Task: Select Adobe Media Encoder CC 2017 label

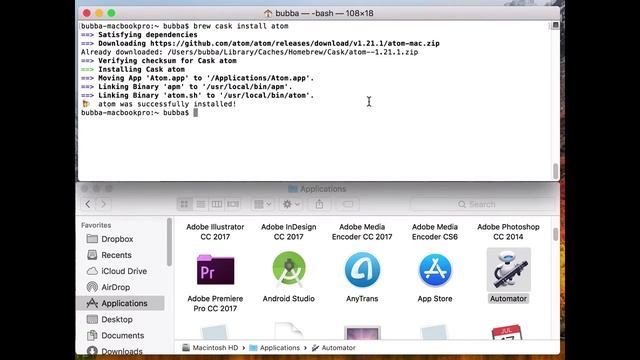Action: [x=362, y=232]
